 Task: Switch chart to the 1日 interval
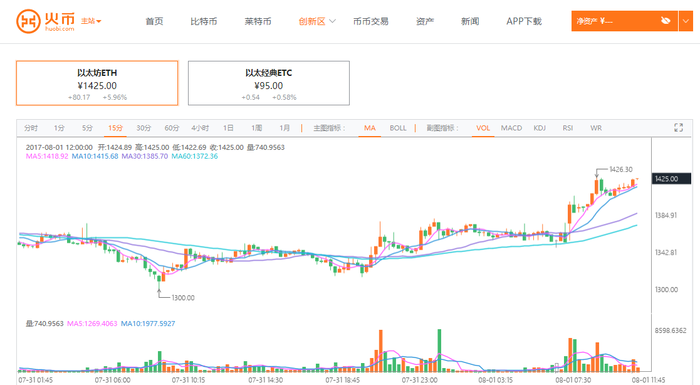coord(228,128)
